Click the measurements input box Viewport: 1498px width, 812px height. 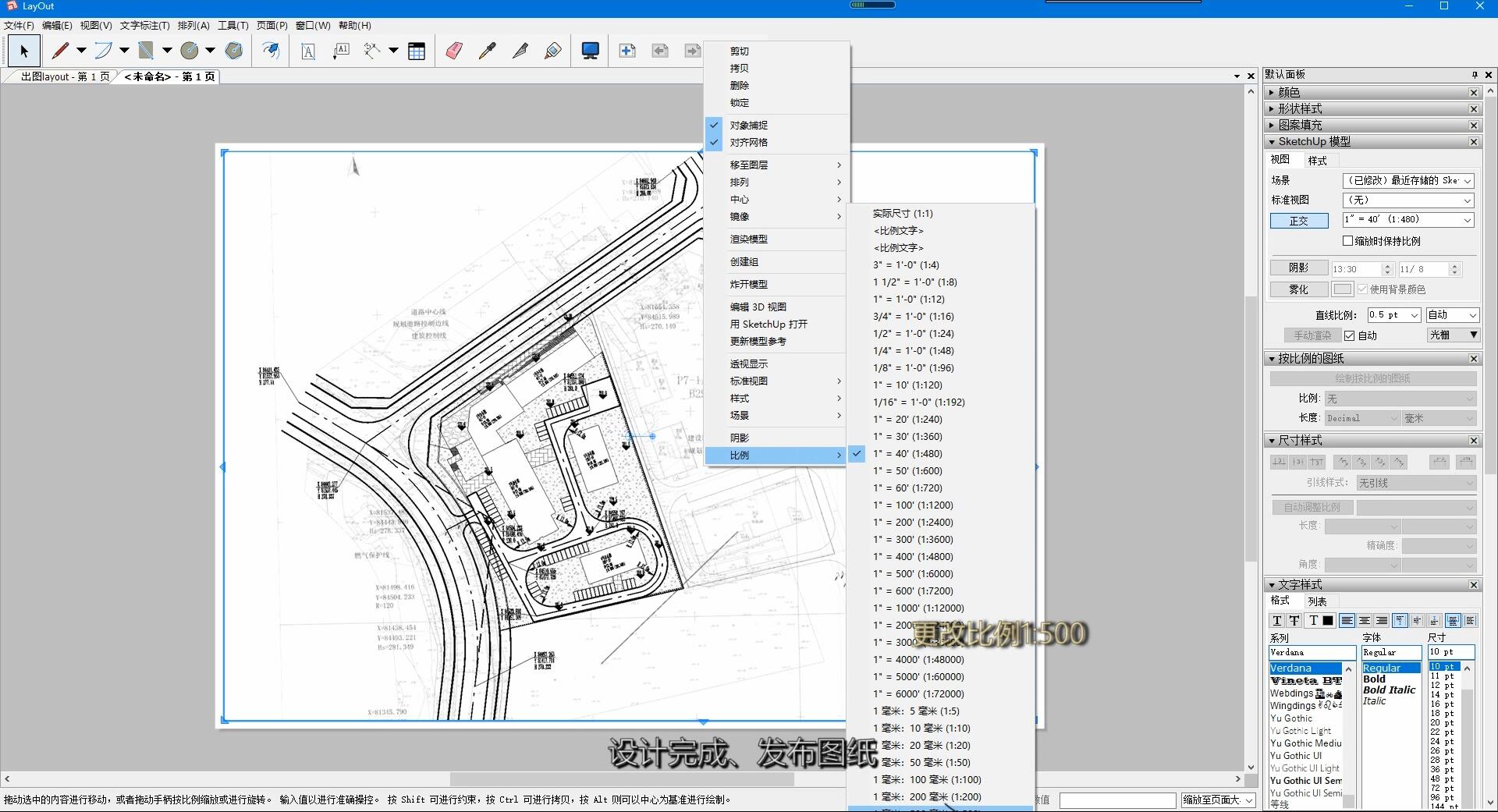(x=1116, y=800)
